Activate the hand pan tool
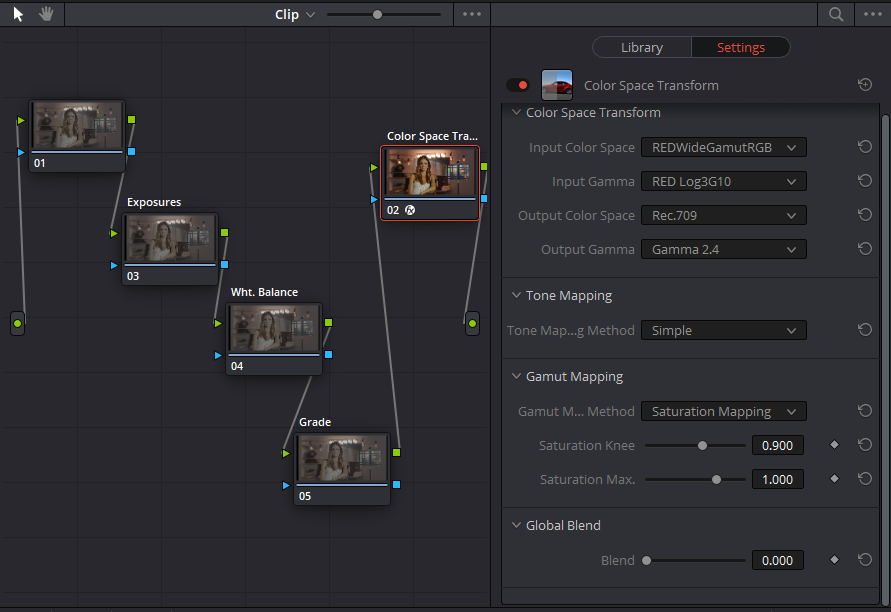Image resolution: width=891 pixels, height=612 pixels. tap(46, 14)
